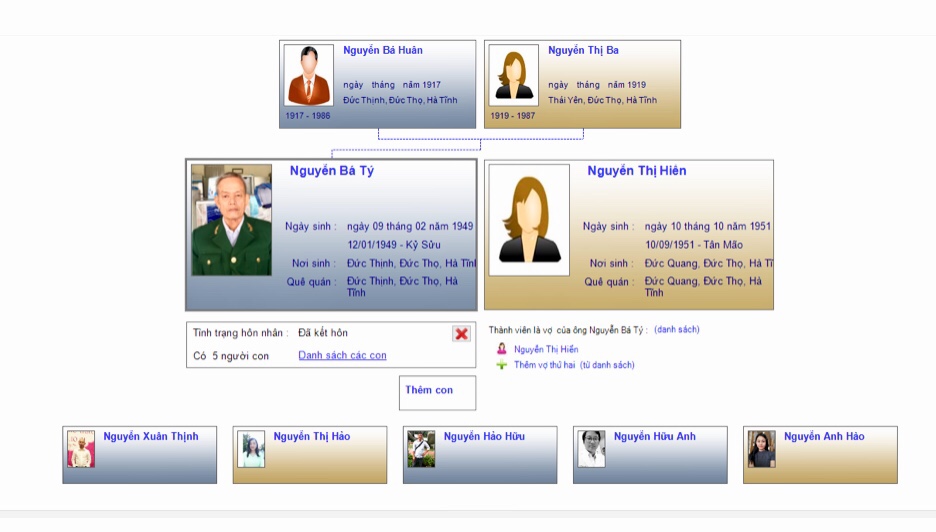Click Nguyễn Bá Tý's portrait photo
Screen dimensions: 936x532
click(232, 220)
